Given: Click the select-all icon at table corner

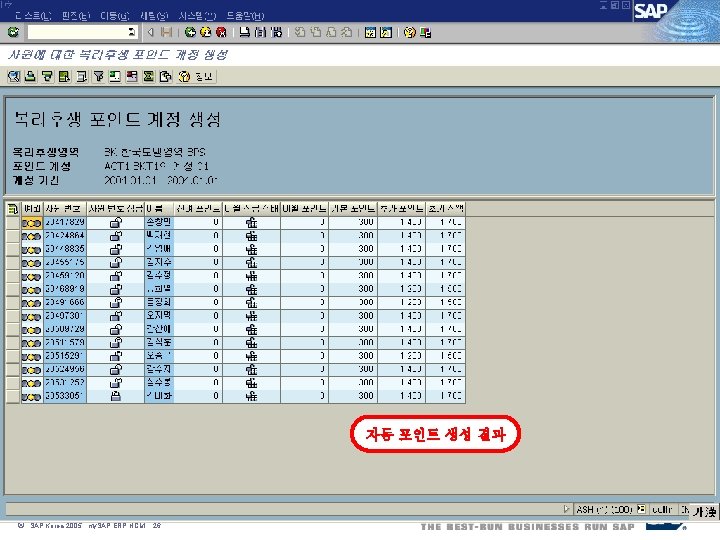Looking at the screenshot, I should click(x=13, y=209).
